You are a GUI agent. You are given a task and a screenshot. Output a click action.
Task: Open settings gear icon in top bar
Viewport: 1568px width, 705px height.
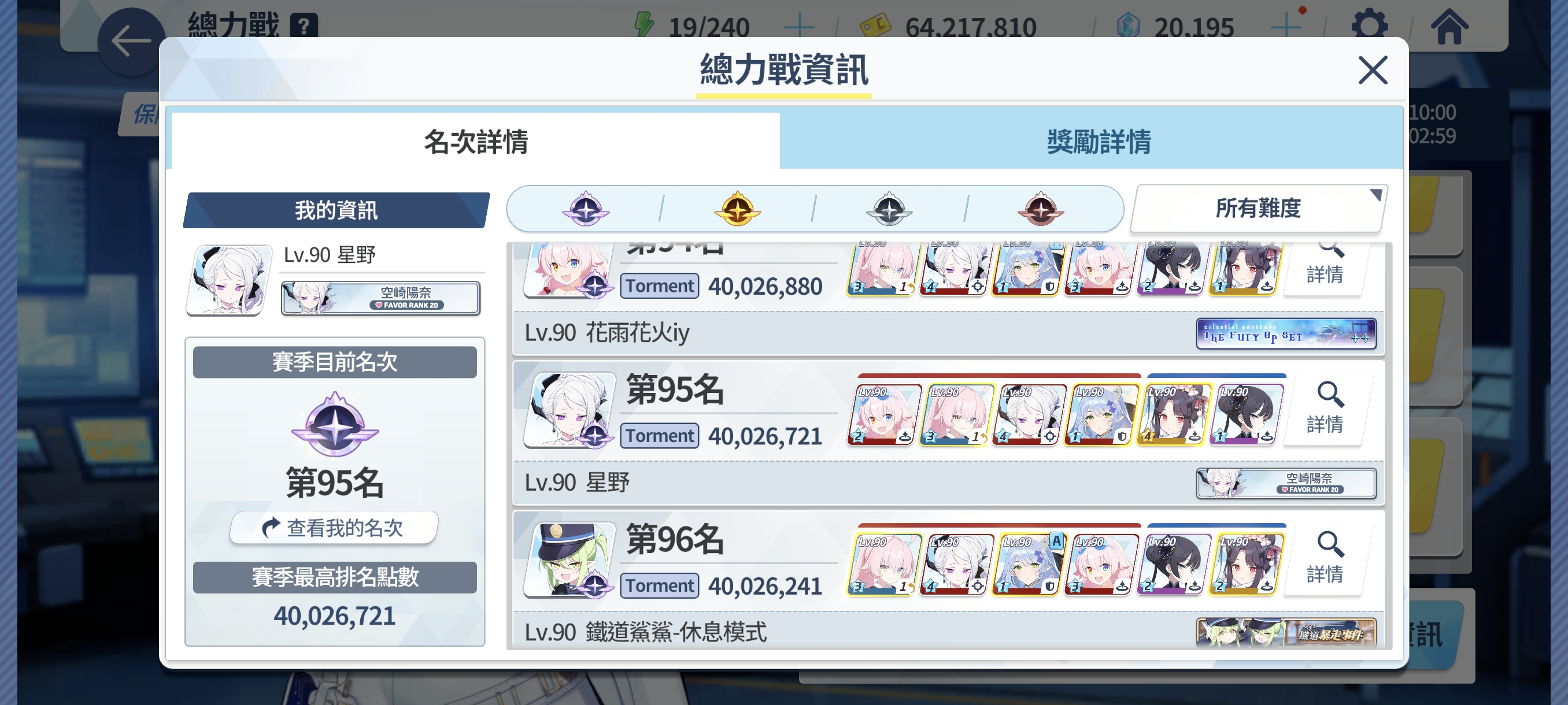(1369, 27)
